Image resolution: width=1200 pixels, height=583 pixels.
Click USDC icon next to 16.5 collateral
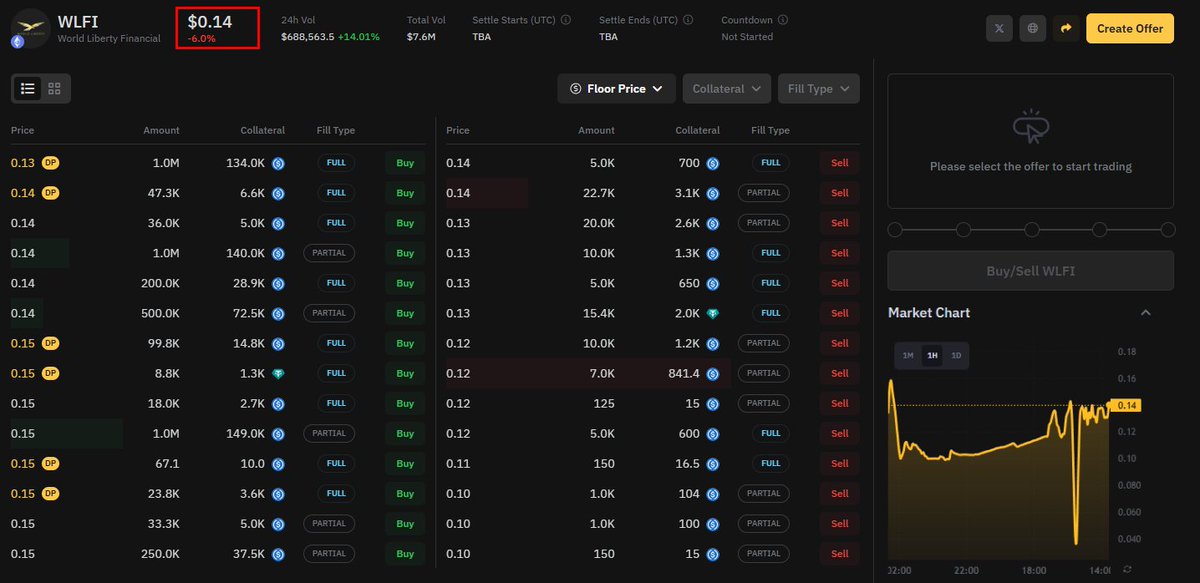tap(712, 463)
